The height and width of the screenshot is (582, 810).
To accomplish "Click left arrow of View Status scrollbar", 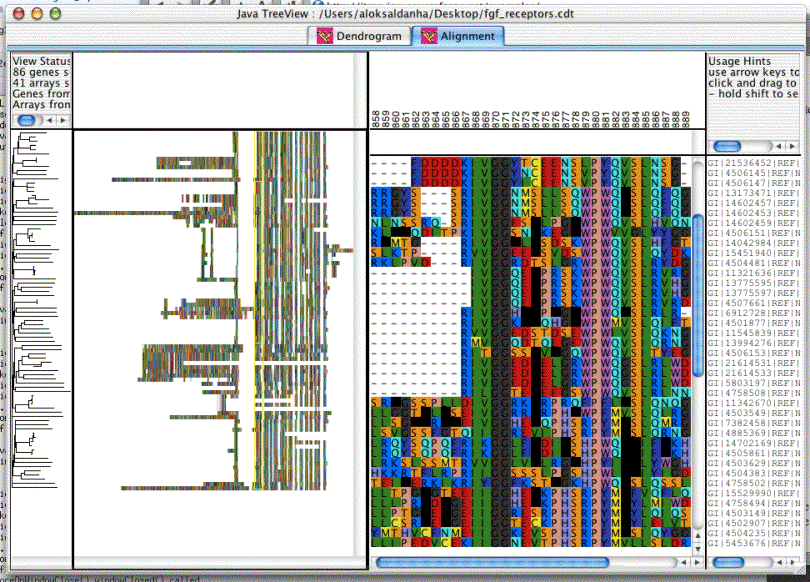I will point(50,120).
